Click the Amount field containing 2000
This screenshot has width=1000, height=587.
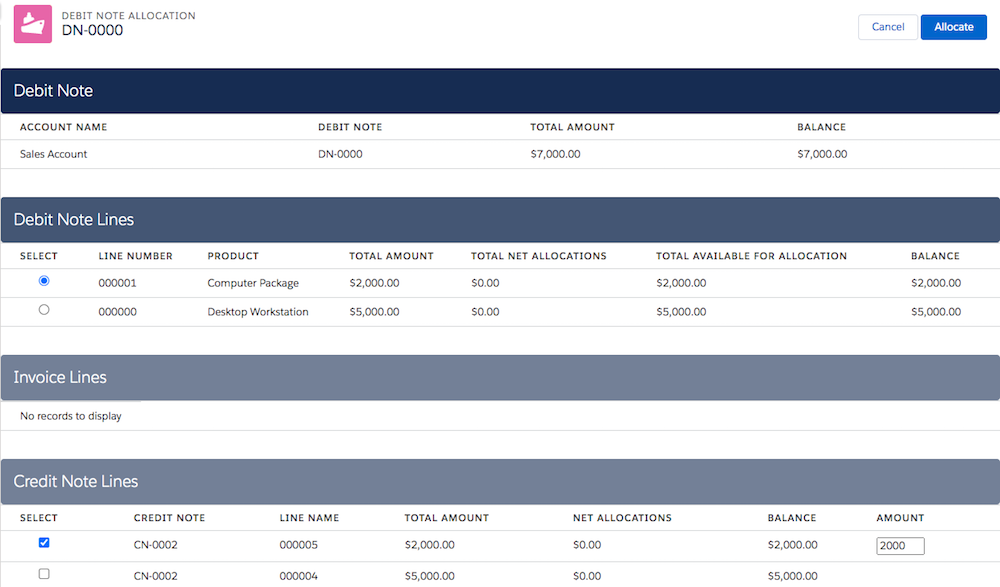900,546
